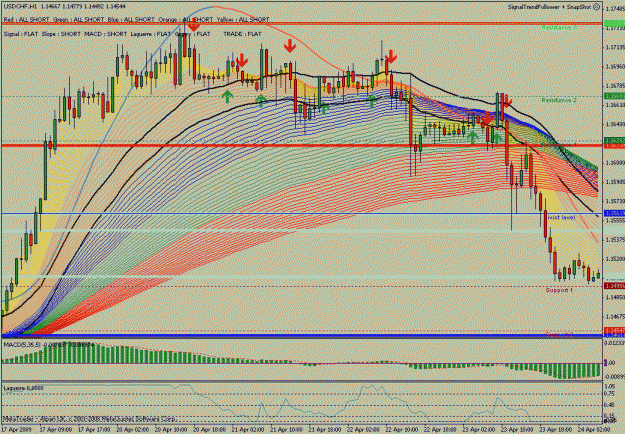This screenshot has width=625, height=434.
Task: Click the 1.14675 price scale label
Action: point(615,317)
